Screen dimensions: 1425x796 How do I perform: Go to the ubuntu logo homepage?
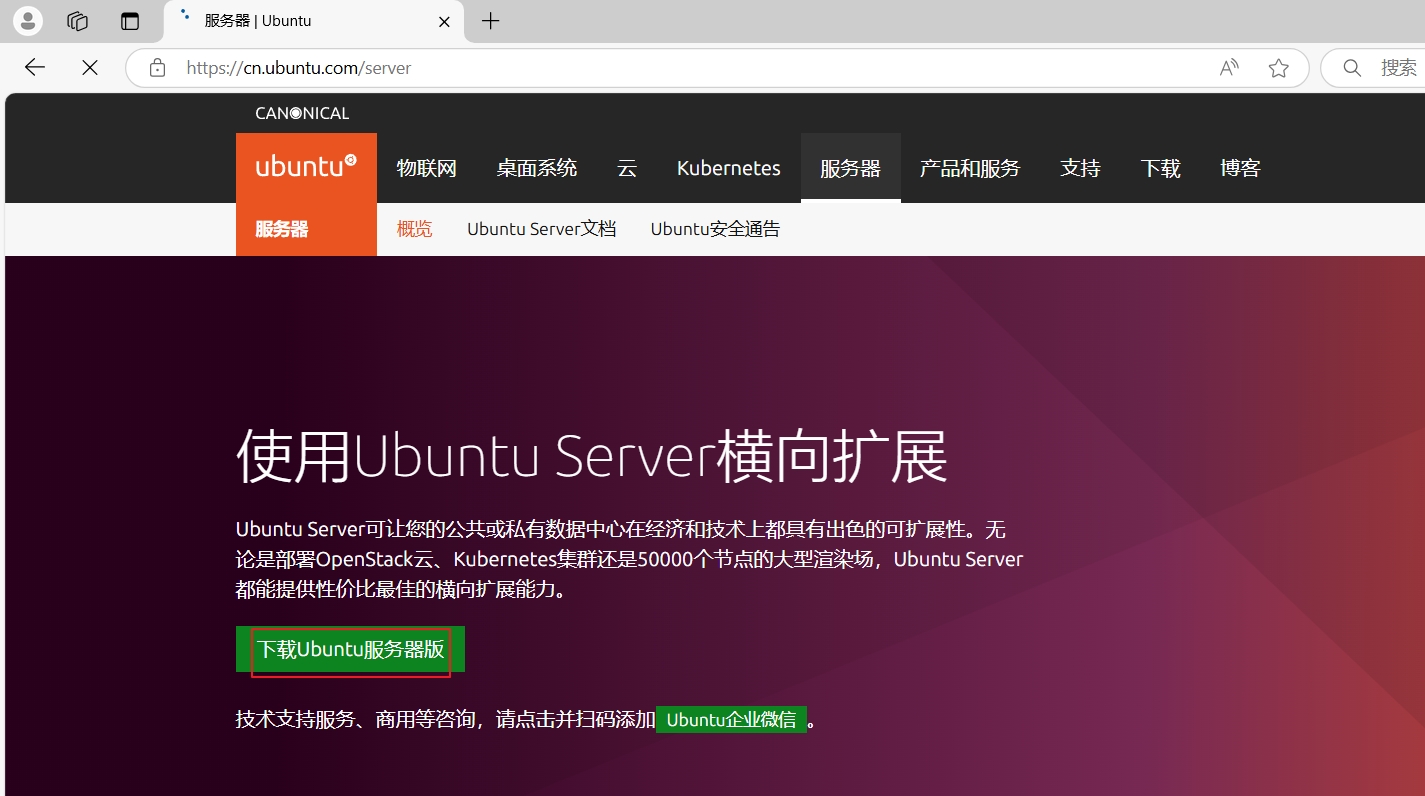tap(306, 168)
